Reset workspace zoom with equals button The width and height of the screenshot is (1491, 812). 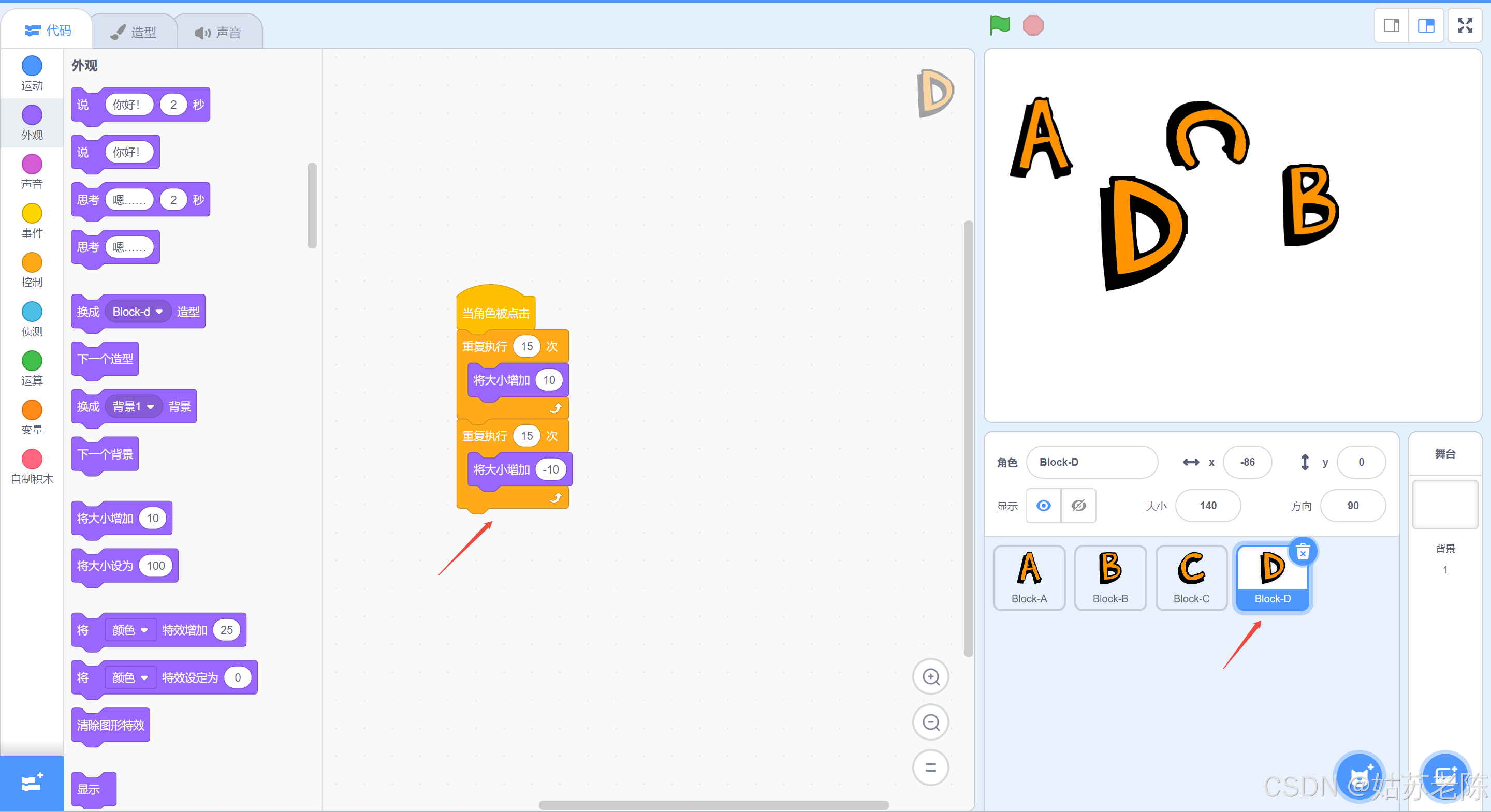tap(930, 767)
